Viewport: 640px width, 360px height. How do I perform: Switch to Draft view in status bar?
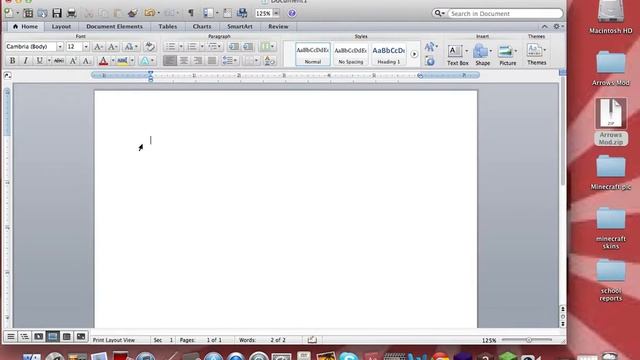(11, 337)
